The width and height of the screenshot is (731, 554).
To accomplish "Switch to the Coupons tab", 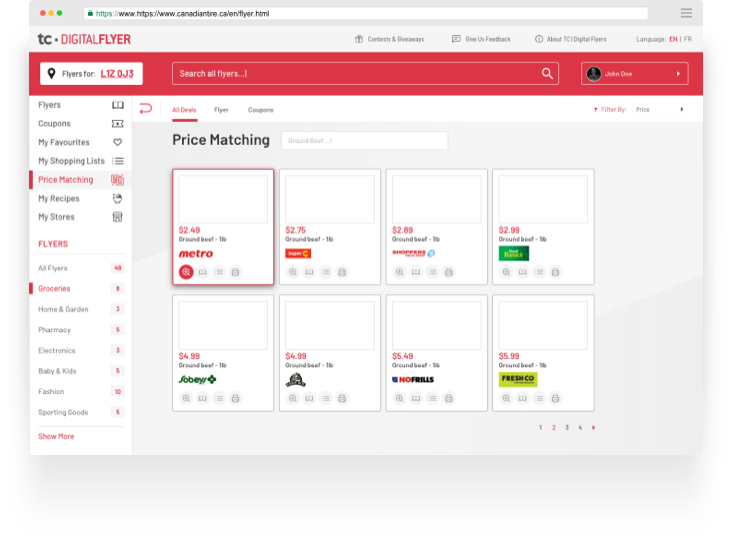I will pyautogui.click(x=260, y=110).
